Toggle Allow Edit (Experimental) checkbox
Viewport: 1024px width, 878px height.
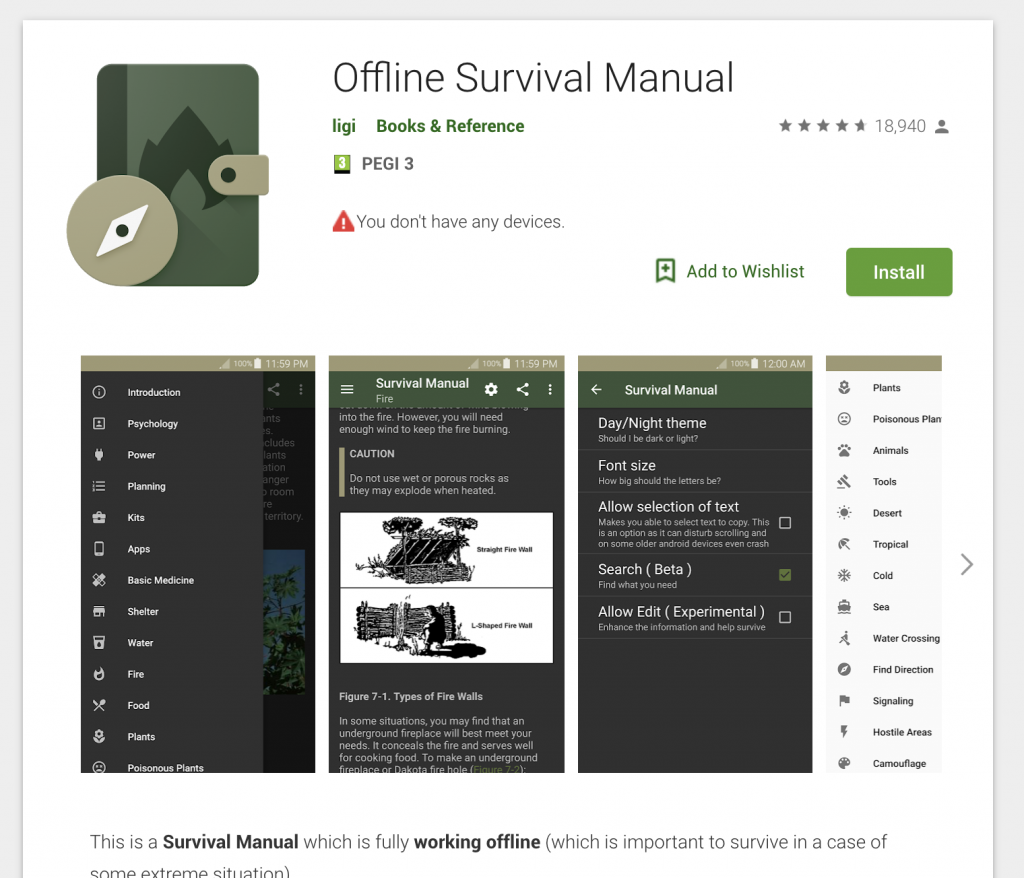pyautogui.click(x=785, y=617)
